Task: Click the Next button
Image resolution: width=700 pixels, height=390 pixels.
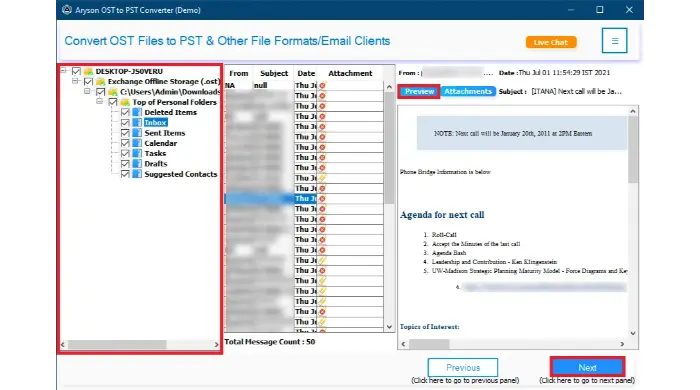Action: pyautogui.click(x=588, y=368)
